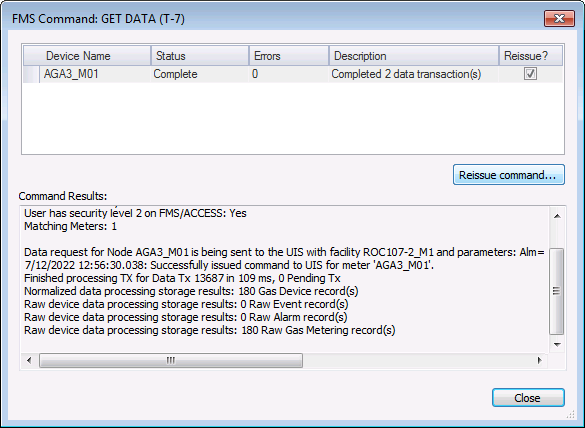This screenshot has height=428, width=585.
Task: Close the FMS Command dialog window
Action: pyautogui.click(x=559, y=19)
